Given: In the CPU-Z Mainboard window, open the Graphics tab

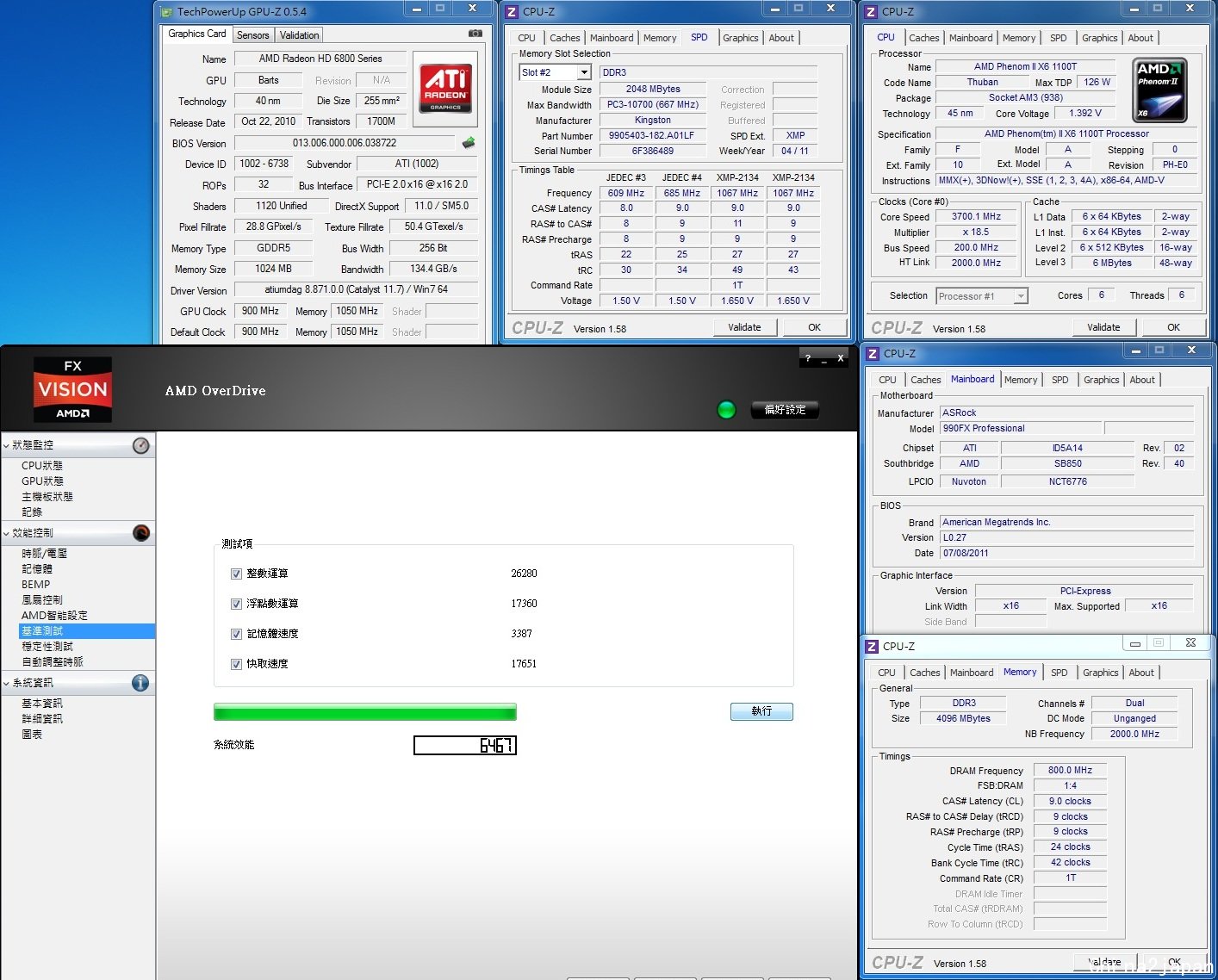Looking at the screenshot, I should point(1101,380).
